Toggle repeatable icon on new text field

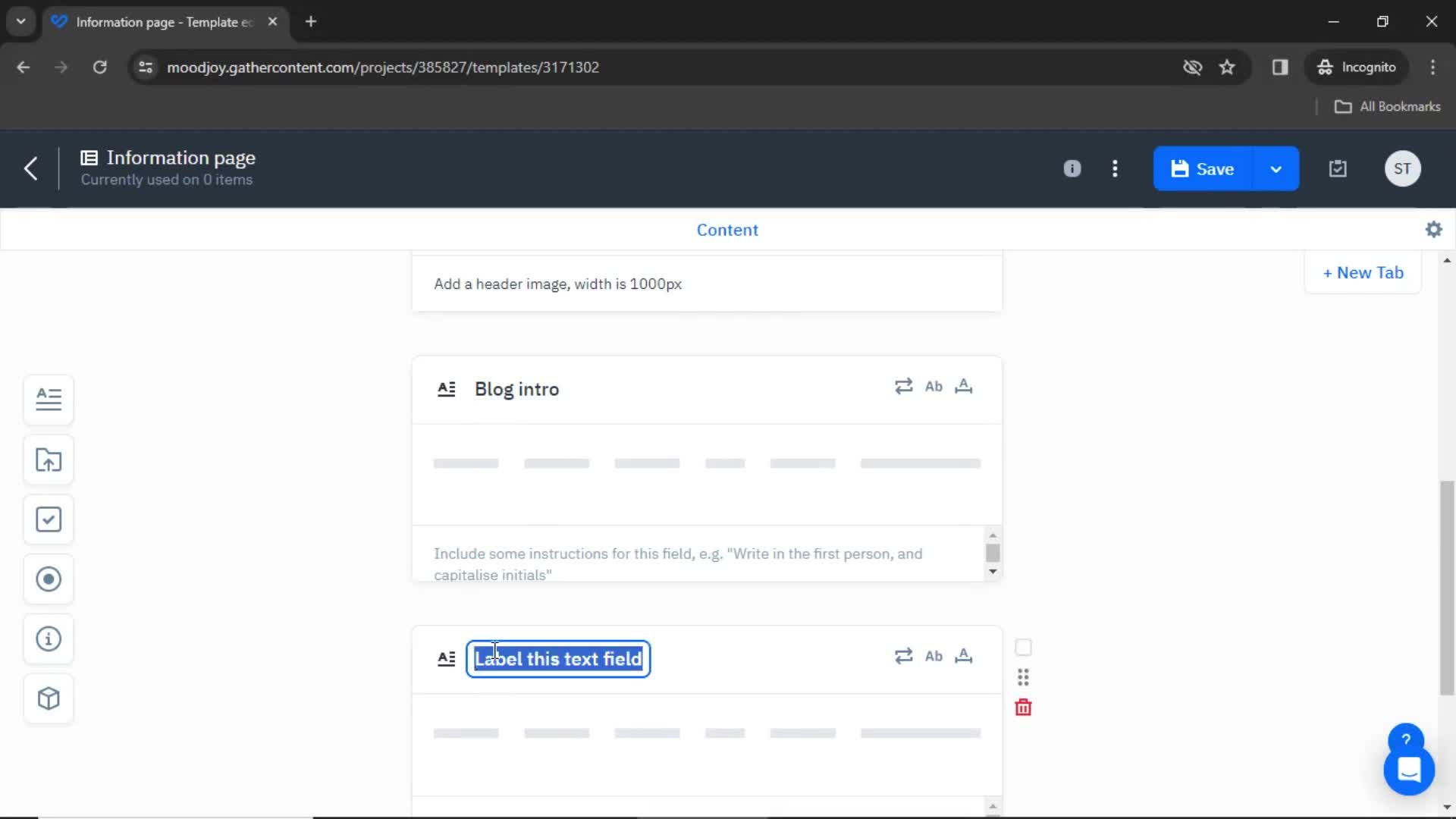tap(903, 656)
